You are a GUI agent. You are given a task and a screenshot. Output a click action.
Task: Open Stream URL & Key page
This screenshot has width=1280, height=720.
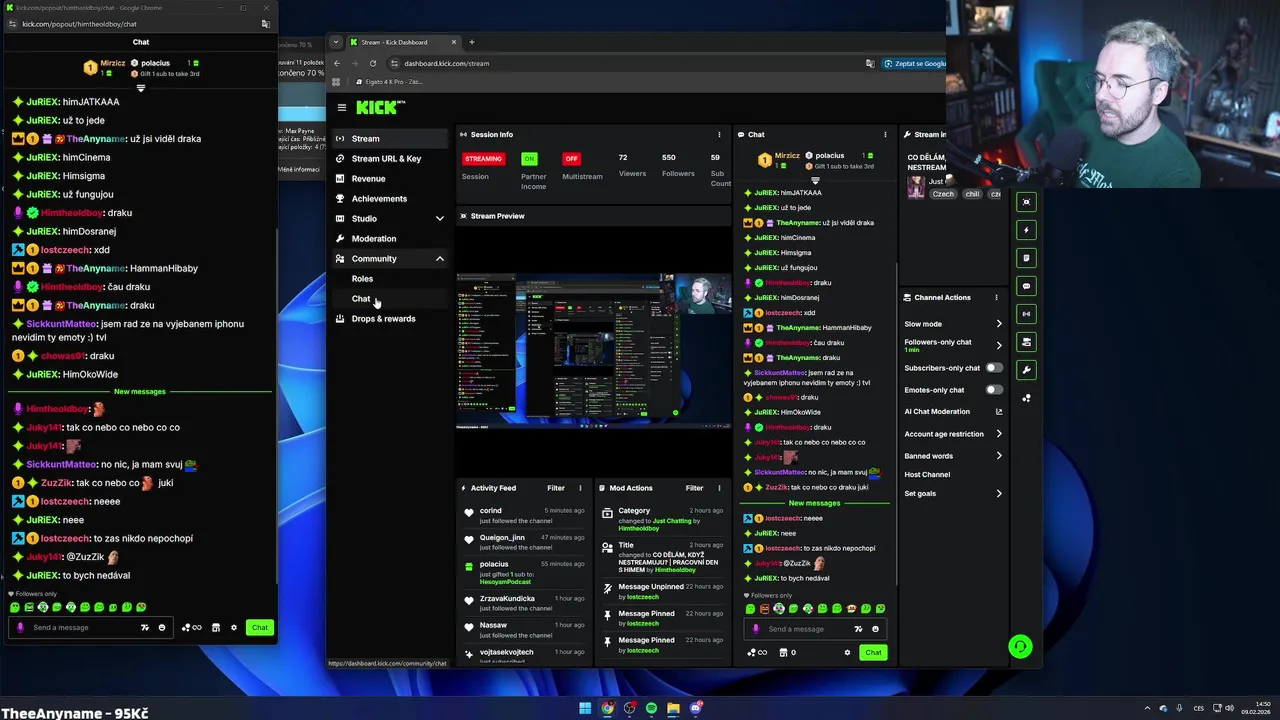click(x=390, y=158)
